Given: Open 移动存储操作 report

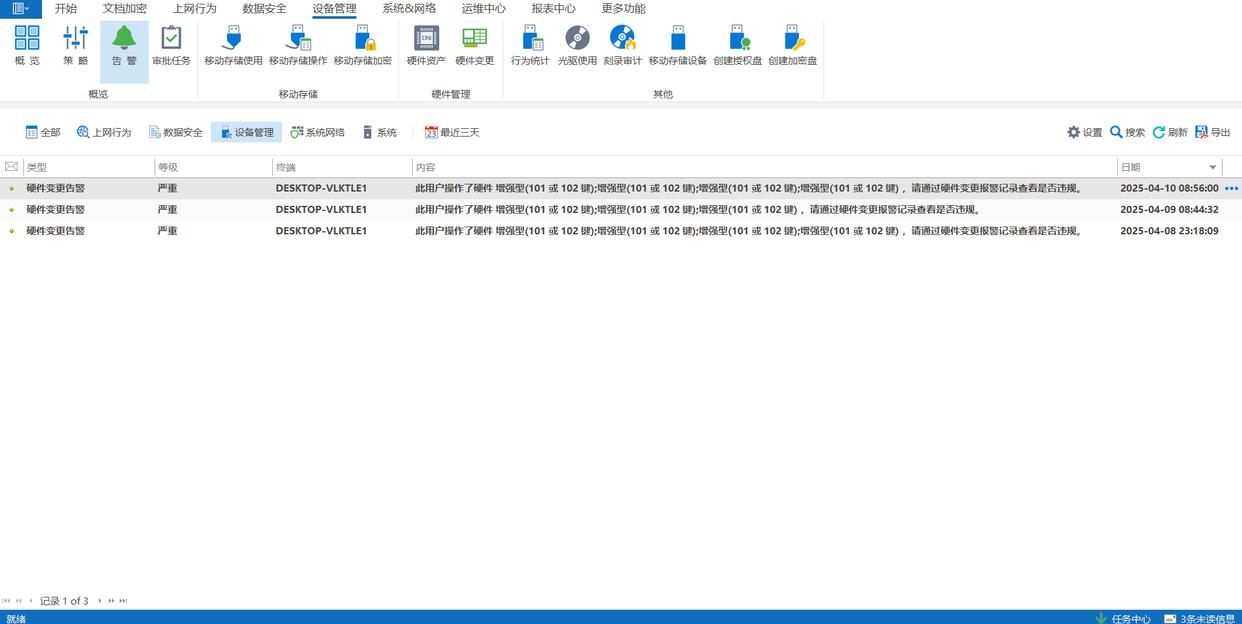Looking at the screenshot, I should 298,47.
